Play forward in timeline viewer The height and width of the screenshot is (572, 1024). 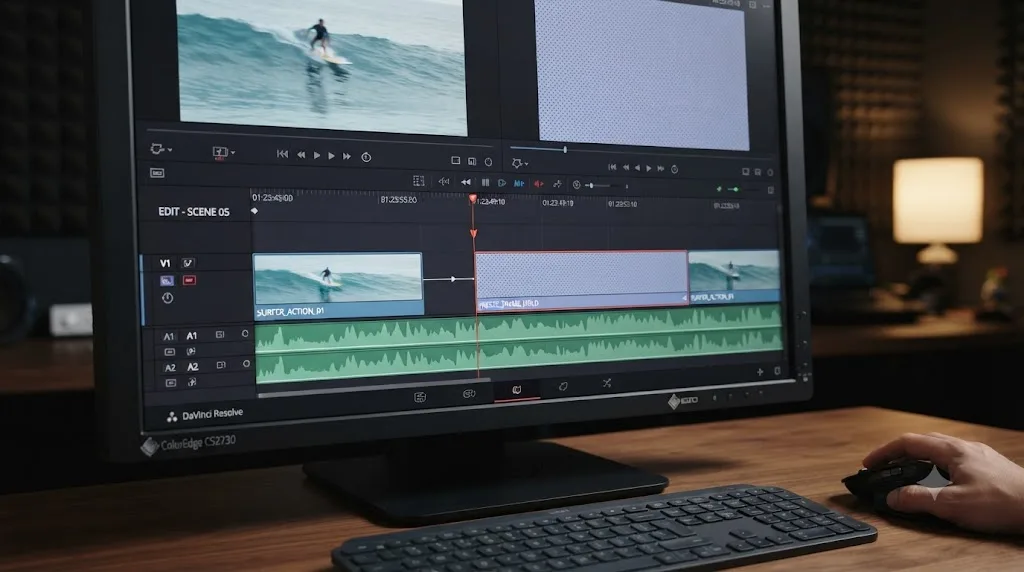click(648, 168)
